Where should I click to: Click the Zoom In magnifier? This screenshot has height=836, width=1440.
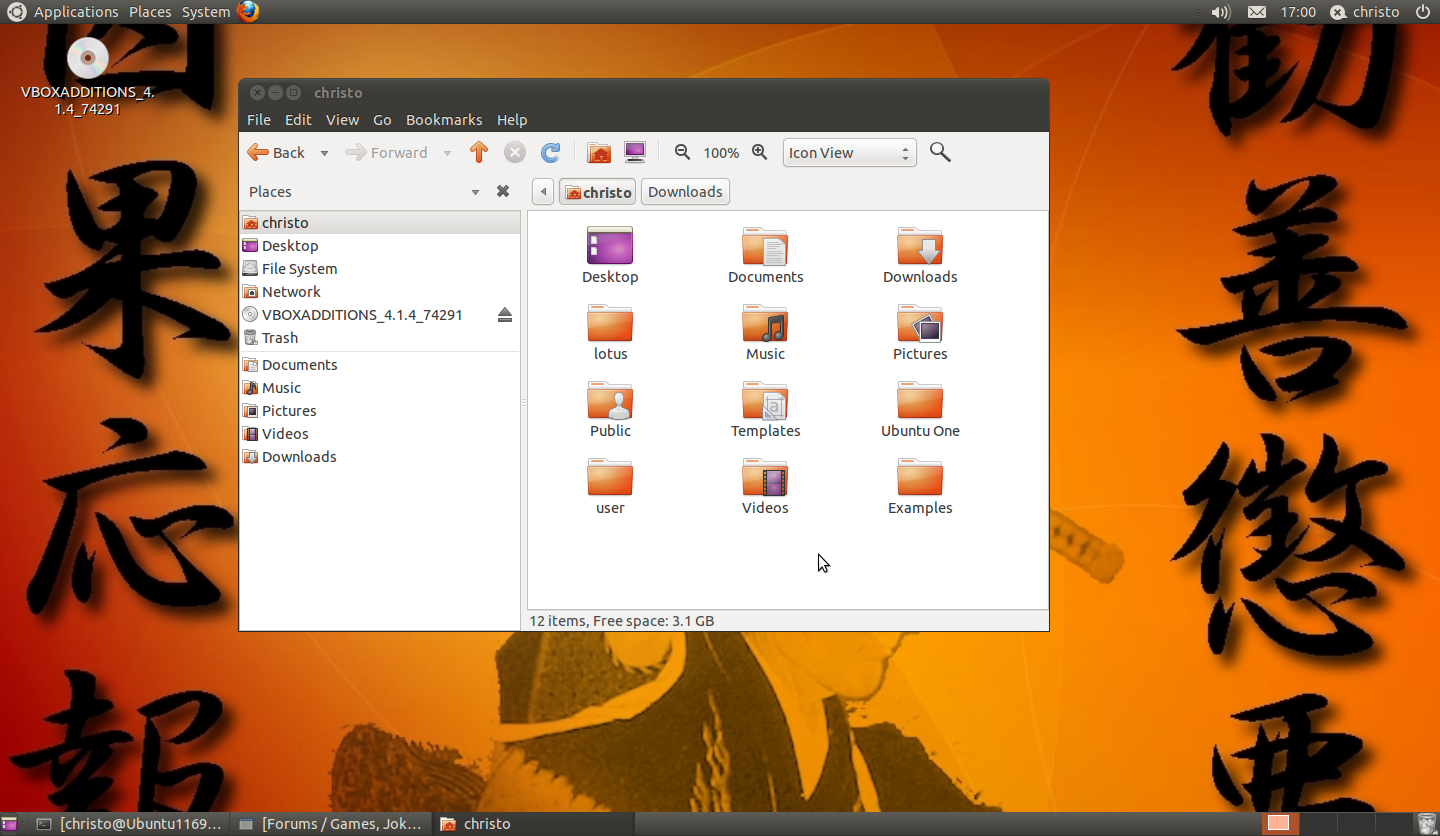click(x=760, y=152)
